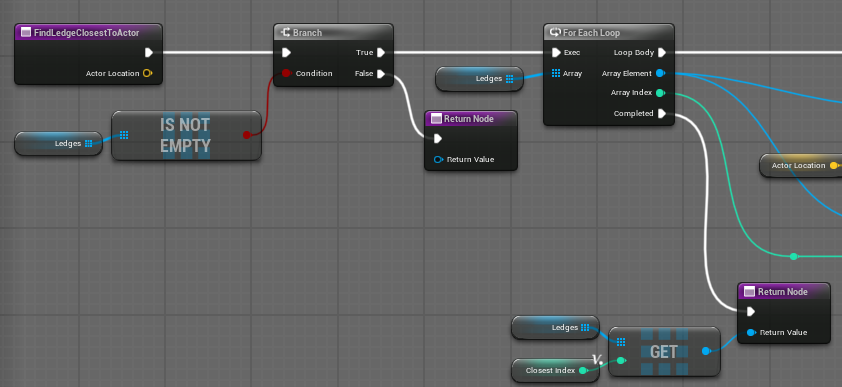The height and width of the screenshot is (387, 842).
Task: Select the Ledges variable beside IS NOT EMPTY
Action: pos(58,143)
